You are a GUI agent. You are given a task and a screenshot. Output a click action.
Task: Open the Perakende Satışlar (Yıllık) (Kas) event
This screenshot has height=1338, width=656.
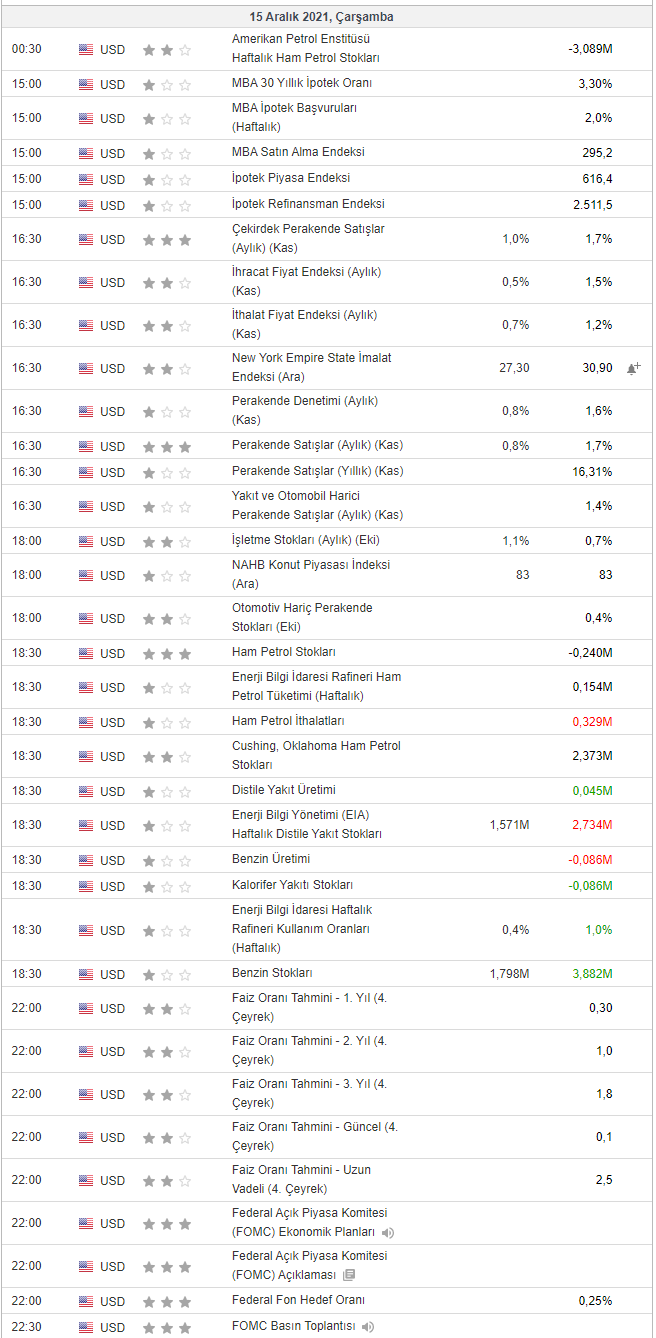click(x=317, y=471)
